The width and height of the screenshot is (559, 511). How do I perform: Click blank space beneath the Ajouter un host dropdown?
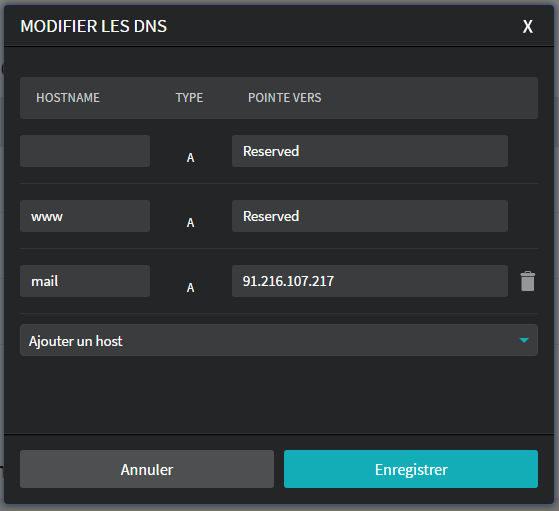coord(279,394)
